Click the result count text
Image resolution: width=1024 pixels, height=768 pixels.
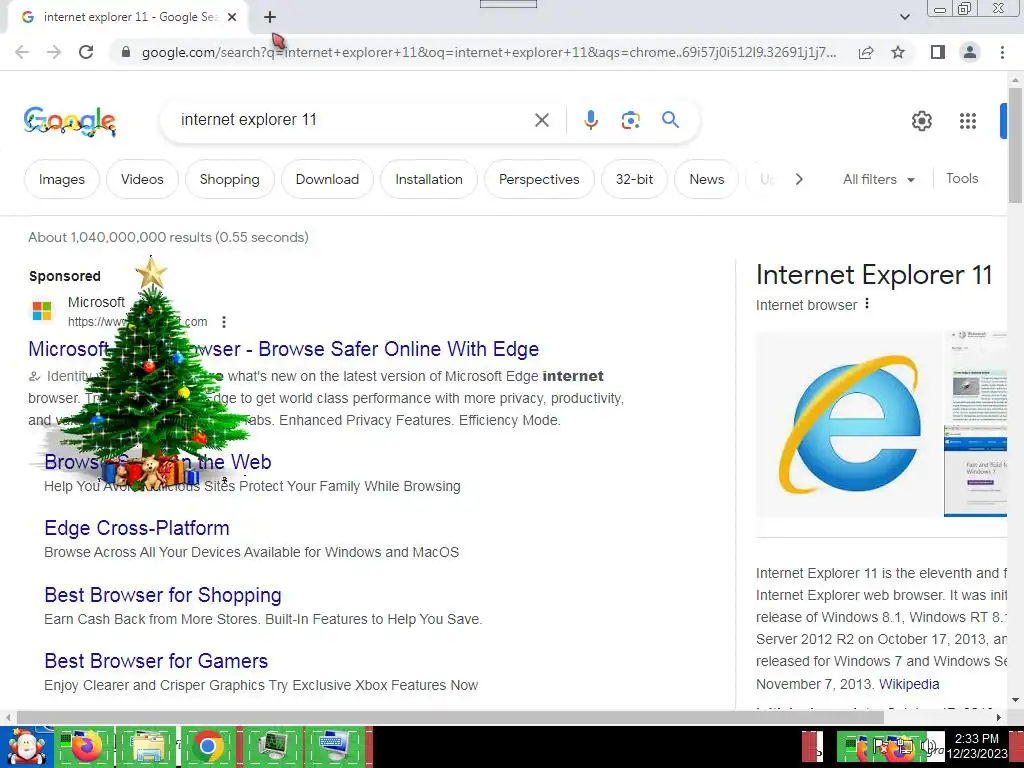(168, 237)
